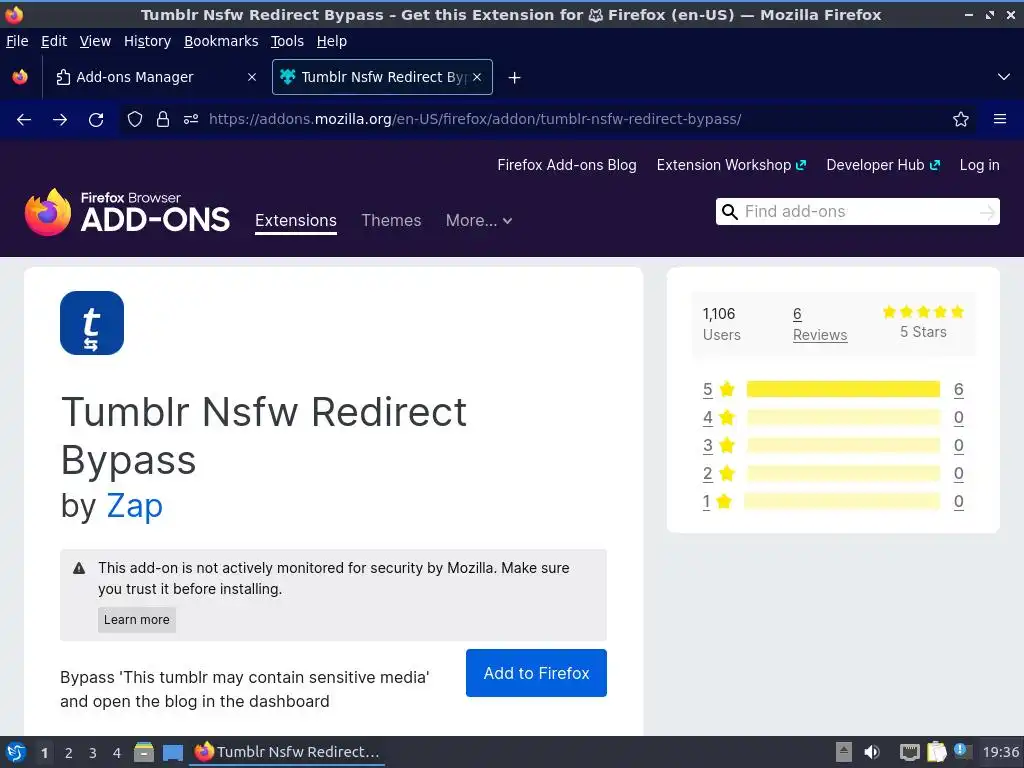
Task: Show desktop icon in taskbar
Action: point(172,752)
